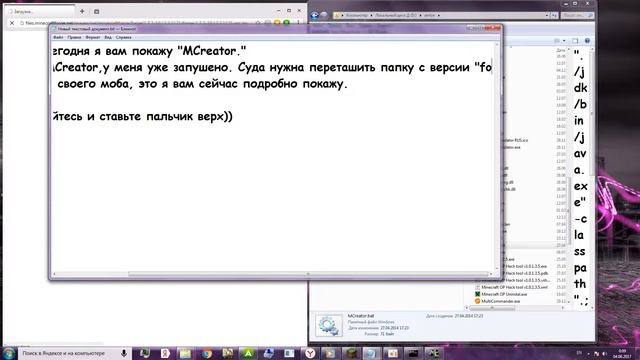The image size is (640, 360).
Task: Toggle Explorer preview pane button
Action: [575, 41]
